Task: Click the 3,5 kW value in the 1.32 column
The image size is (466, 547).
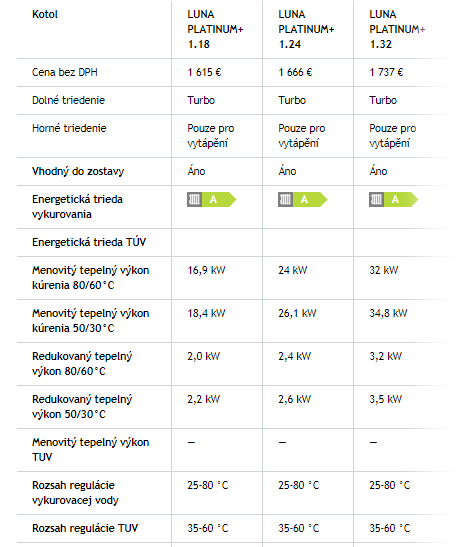Action: [x=386, y=399]
